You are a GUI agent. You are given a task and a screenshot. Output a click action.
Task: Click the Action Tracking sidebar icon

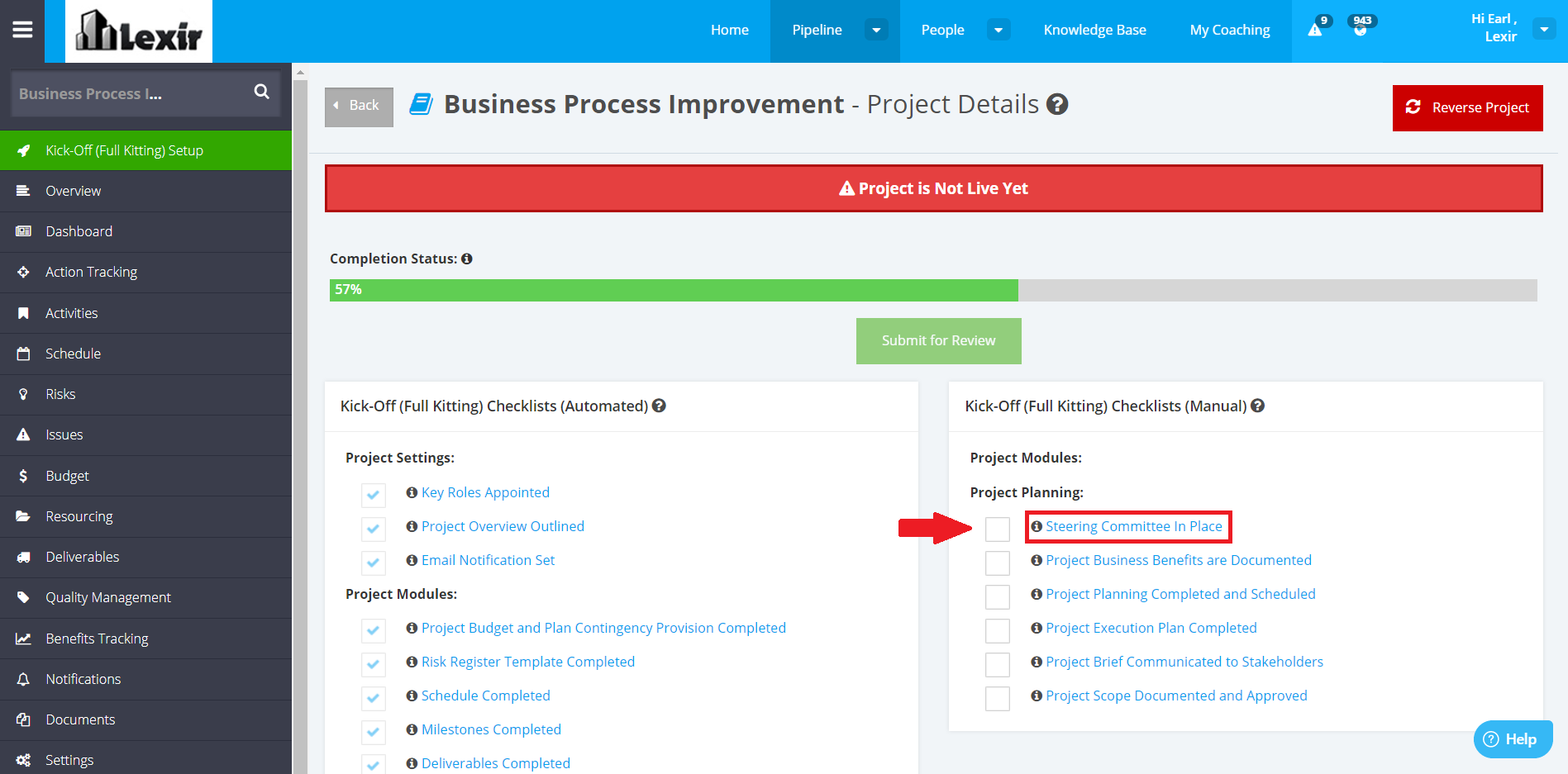[24, 272]
